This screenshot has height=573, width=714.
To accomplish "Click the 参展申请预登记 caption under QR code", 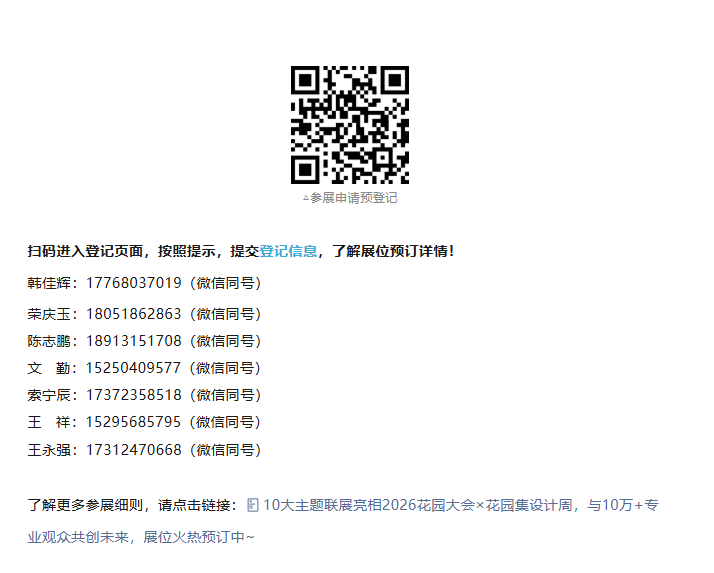I will (x=351, y=198).
